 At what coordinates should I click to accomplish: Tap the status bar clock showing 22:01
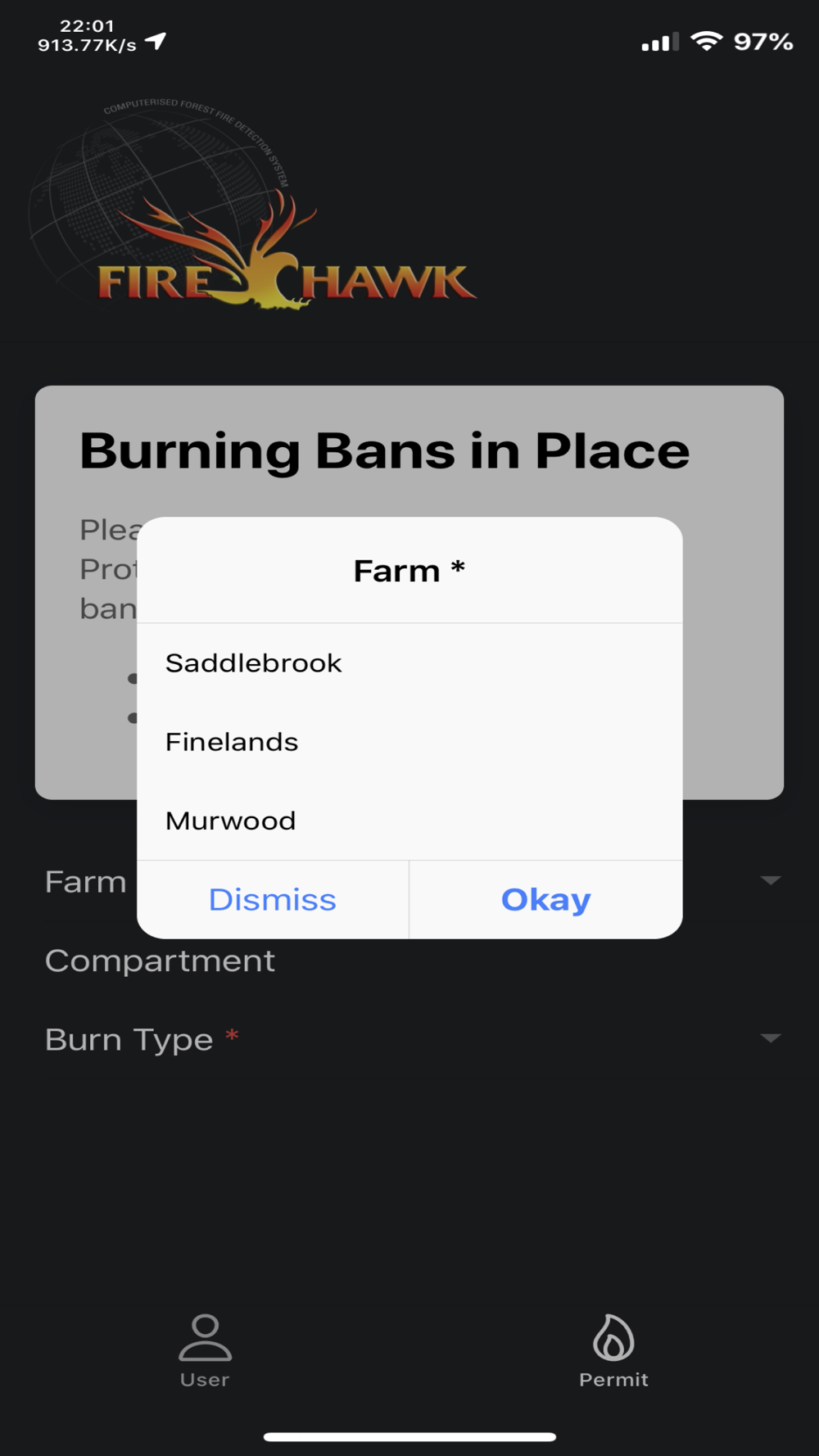coord(87,26)
